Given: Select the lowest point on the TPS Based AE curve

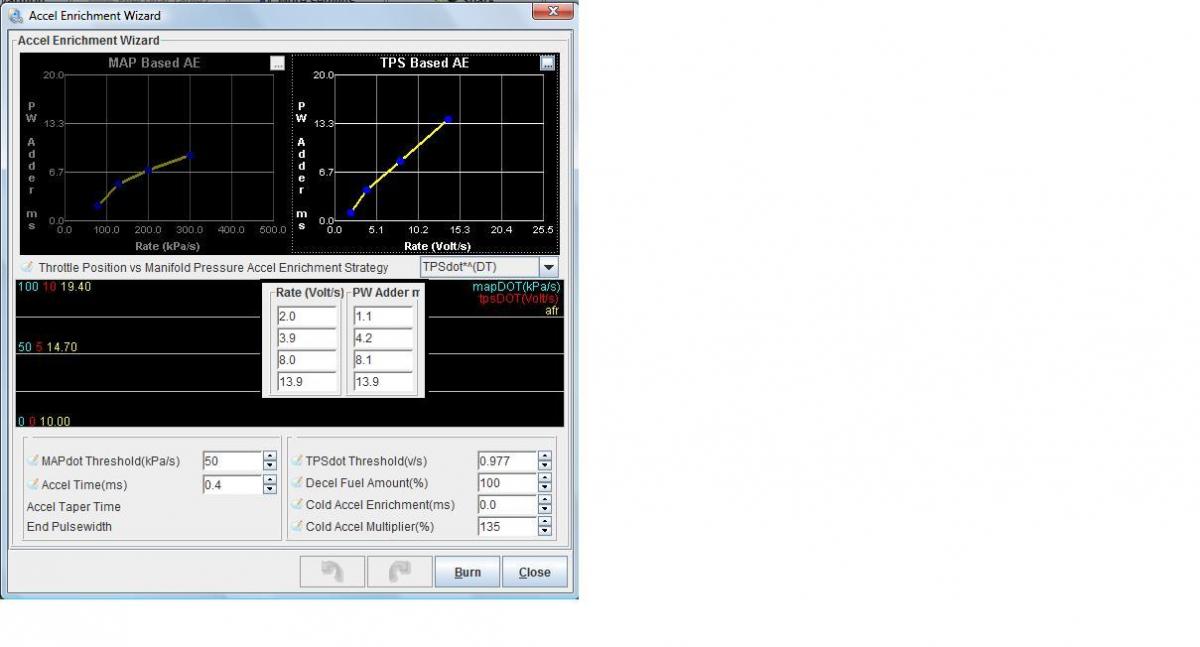Looking at the screenshot, I should (x=351, y=212).
